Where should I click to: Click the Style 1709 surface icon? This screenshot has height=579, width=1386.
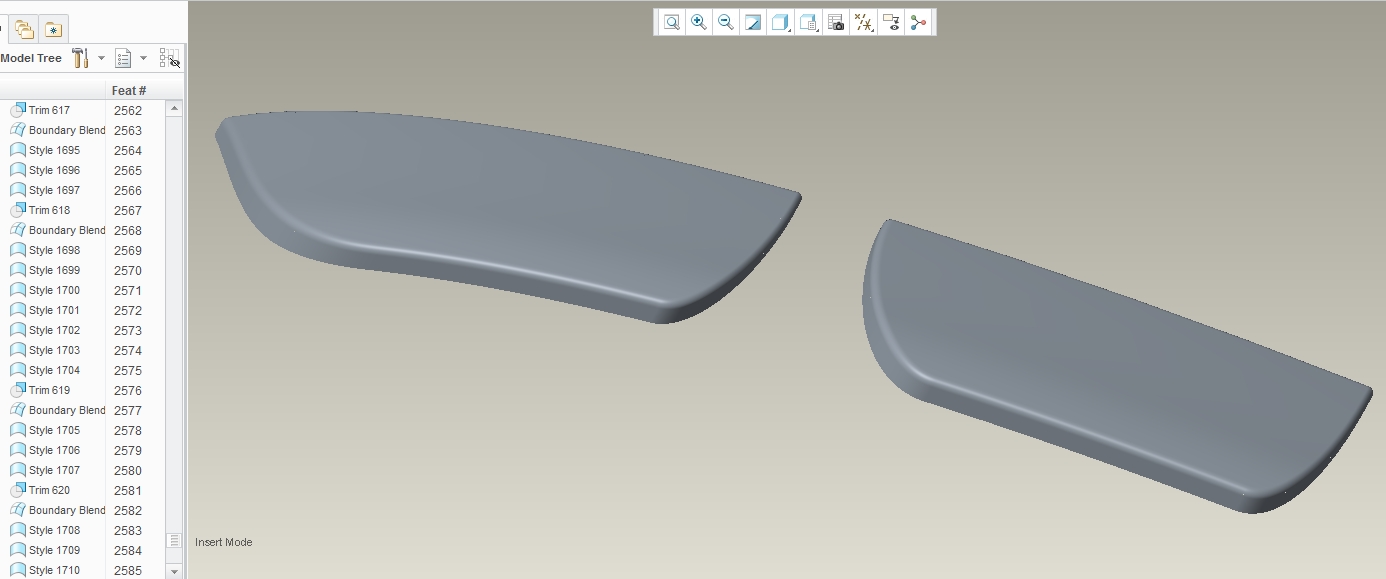click(x=17, y=550)
